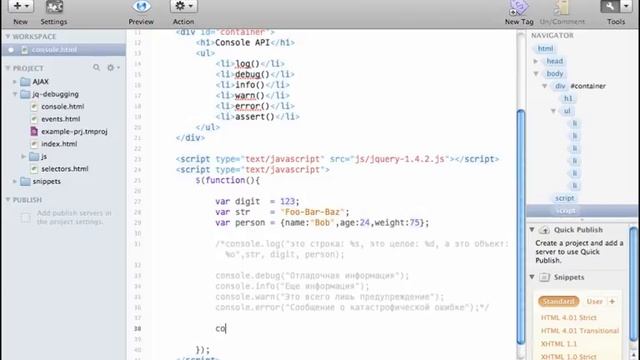
Task: Open the Tools dropdown arrow
Action: [626, 6]
